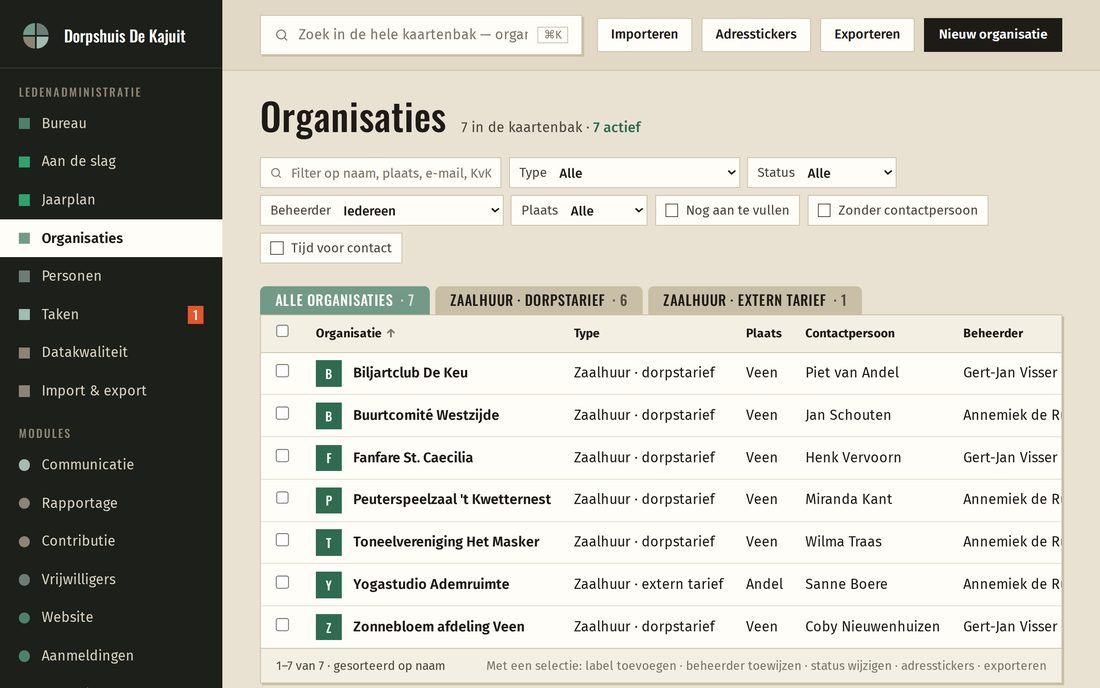Open Import & export in the sidebar
Screen dimensions: 1100x688
[x=111, y=391]
